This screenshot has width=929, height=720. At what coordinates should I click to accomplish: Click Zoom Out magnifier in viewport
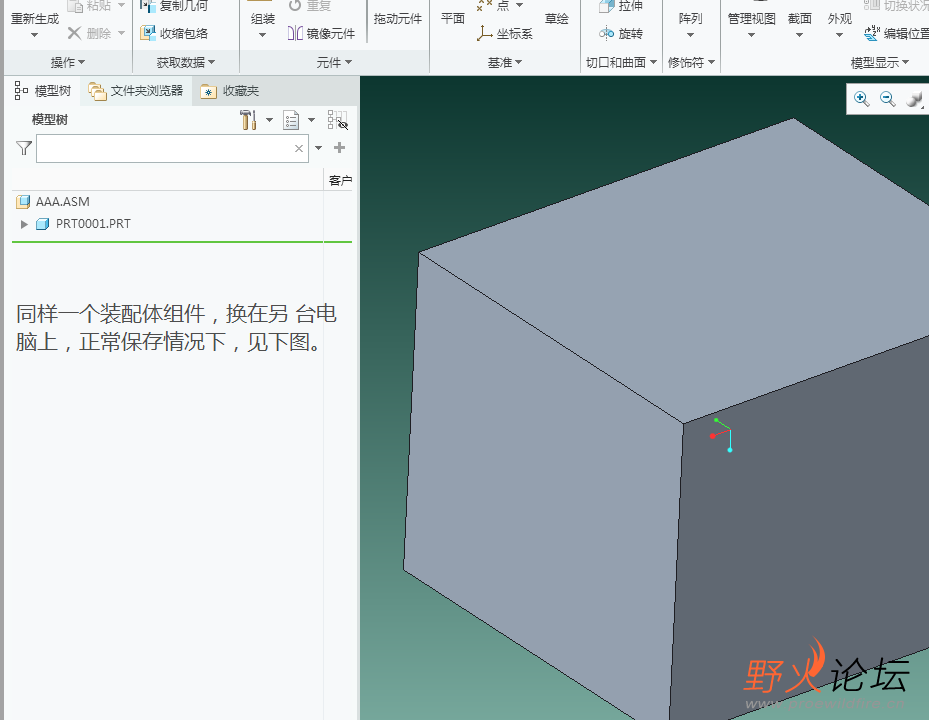[x=887, y=99]
